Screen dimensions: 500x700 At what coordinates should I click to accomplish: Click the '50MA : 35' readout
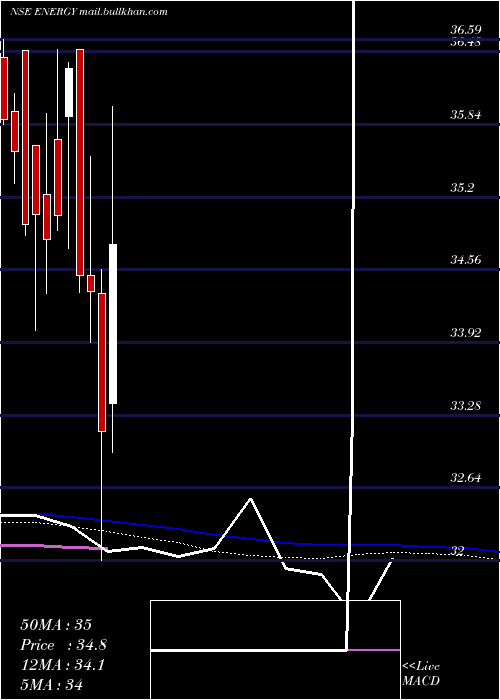[x=56, y=625]
